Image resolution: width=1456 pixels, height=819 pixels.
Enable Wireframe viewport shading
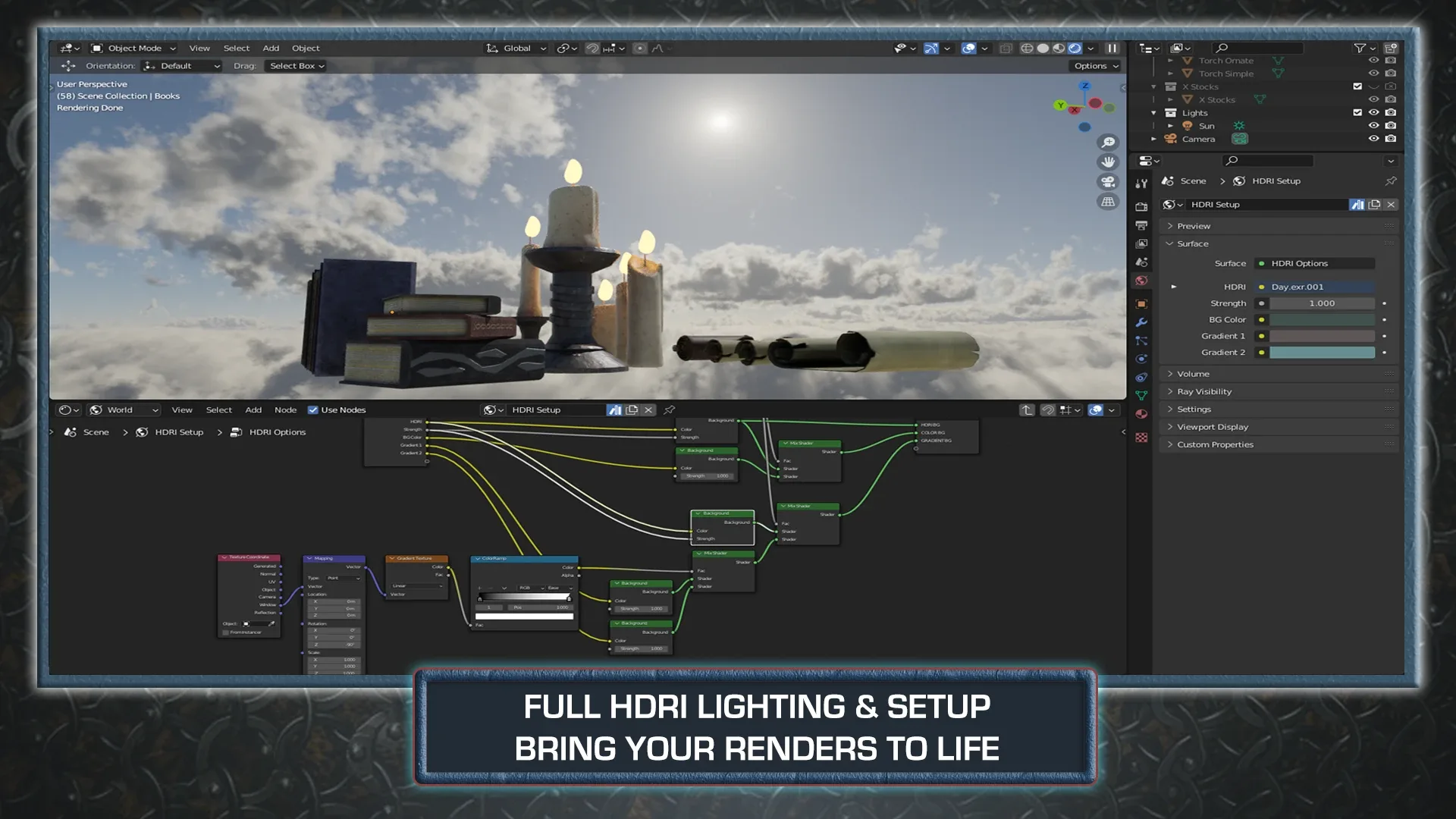pos(1026,48)
